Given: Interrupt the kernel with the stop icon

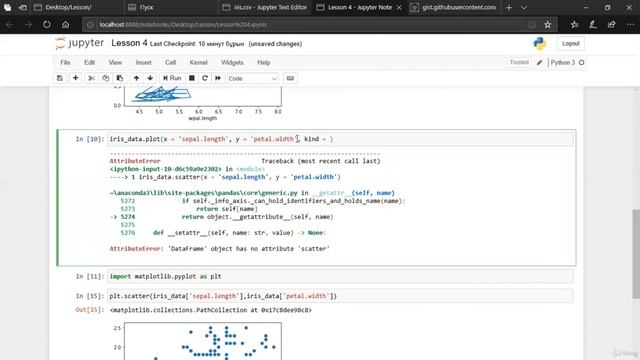Looking at the screenshot, I should [191, 78].
